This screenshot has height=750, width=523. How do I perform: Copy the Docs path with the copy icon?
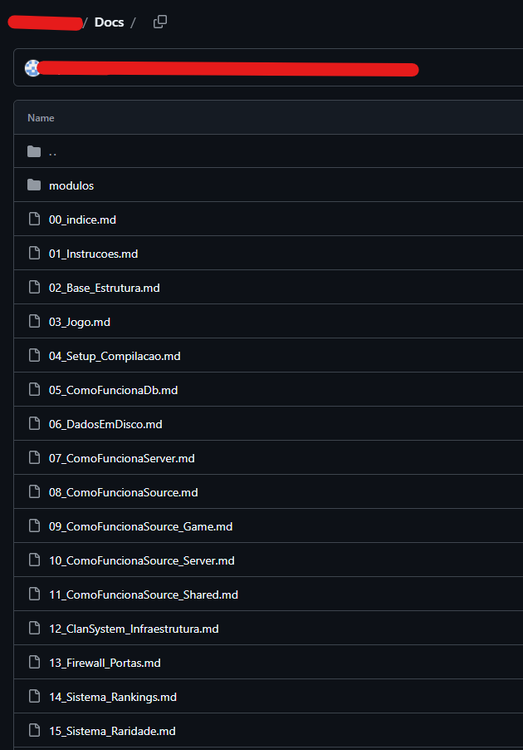click(x=160, y=22)
